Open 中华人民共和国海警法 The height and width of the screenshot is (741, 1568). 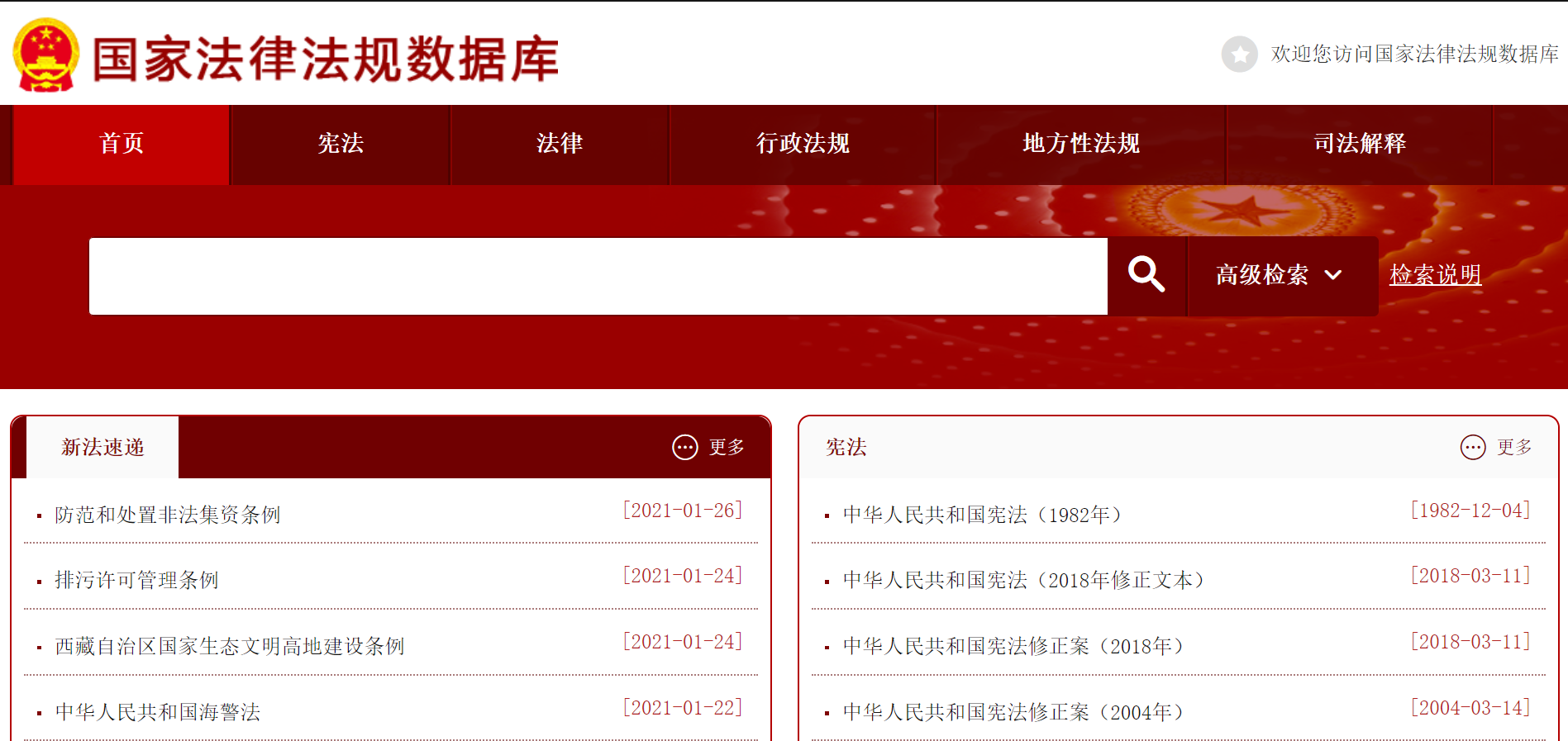click(x=158, y=712)
